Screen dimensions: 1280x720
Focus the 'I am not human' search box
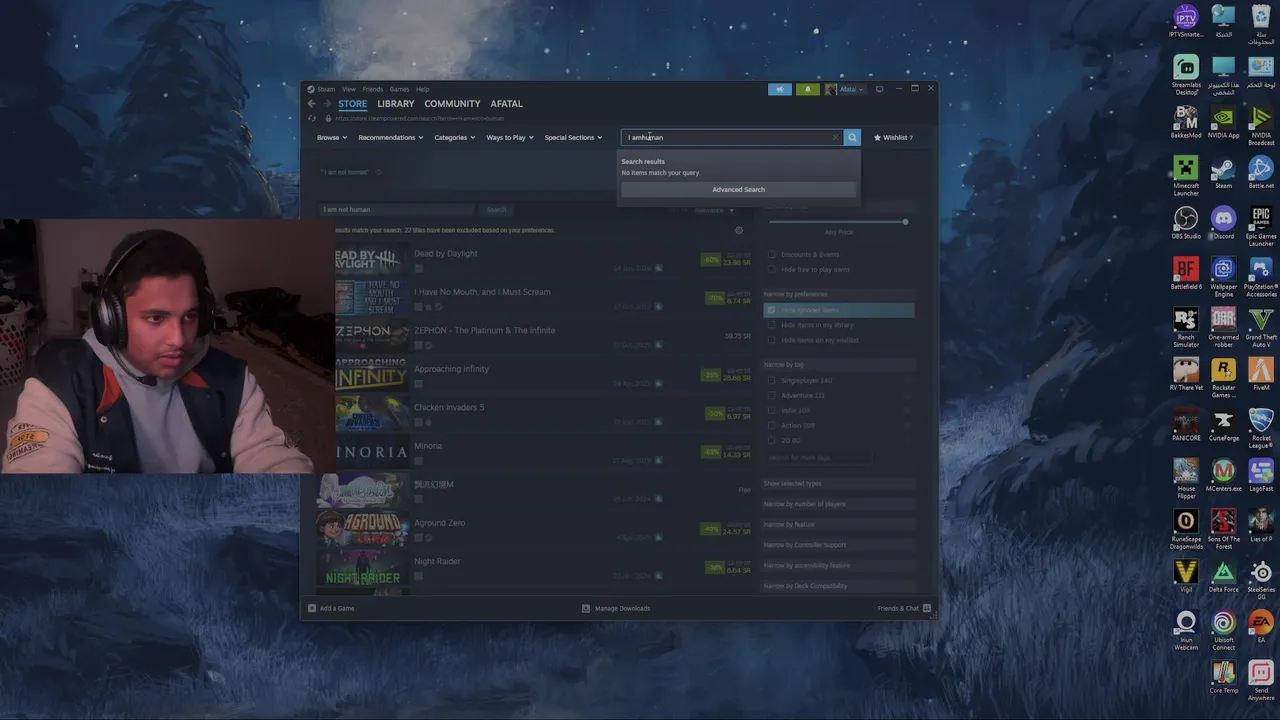(x=398, y=209)
